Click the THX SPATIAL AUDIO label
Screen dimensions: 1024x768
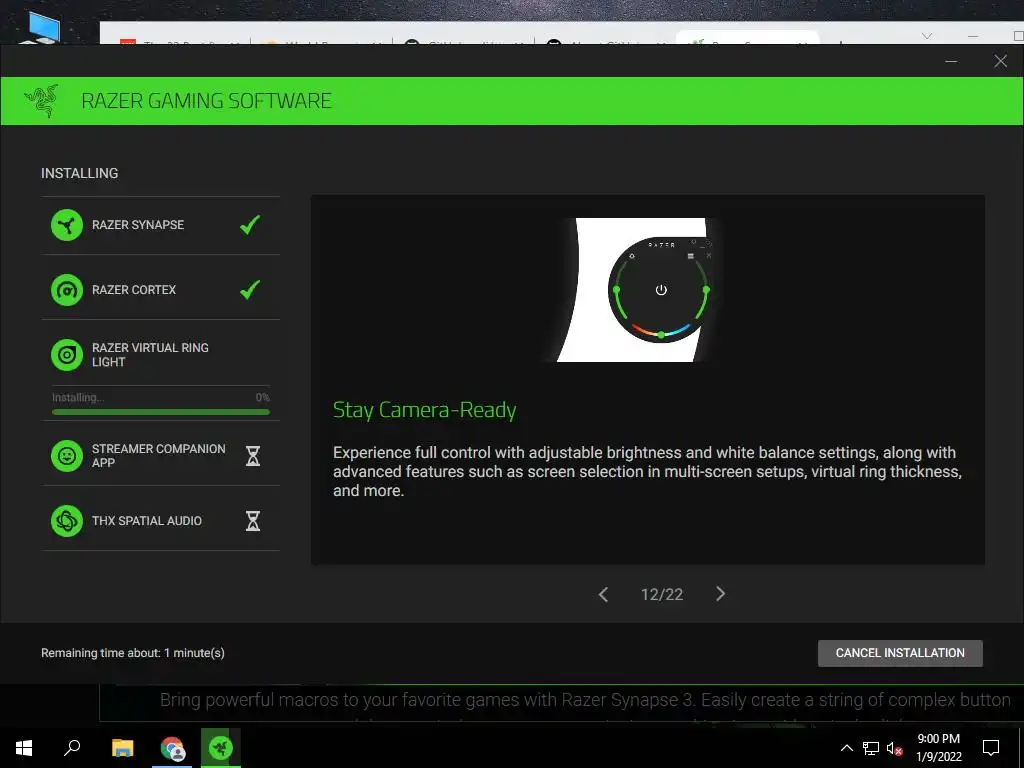(x=146, y=520)
